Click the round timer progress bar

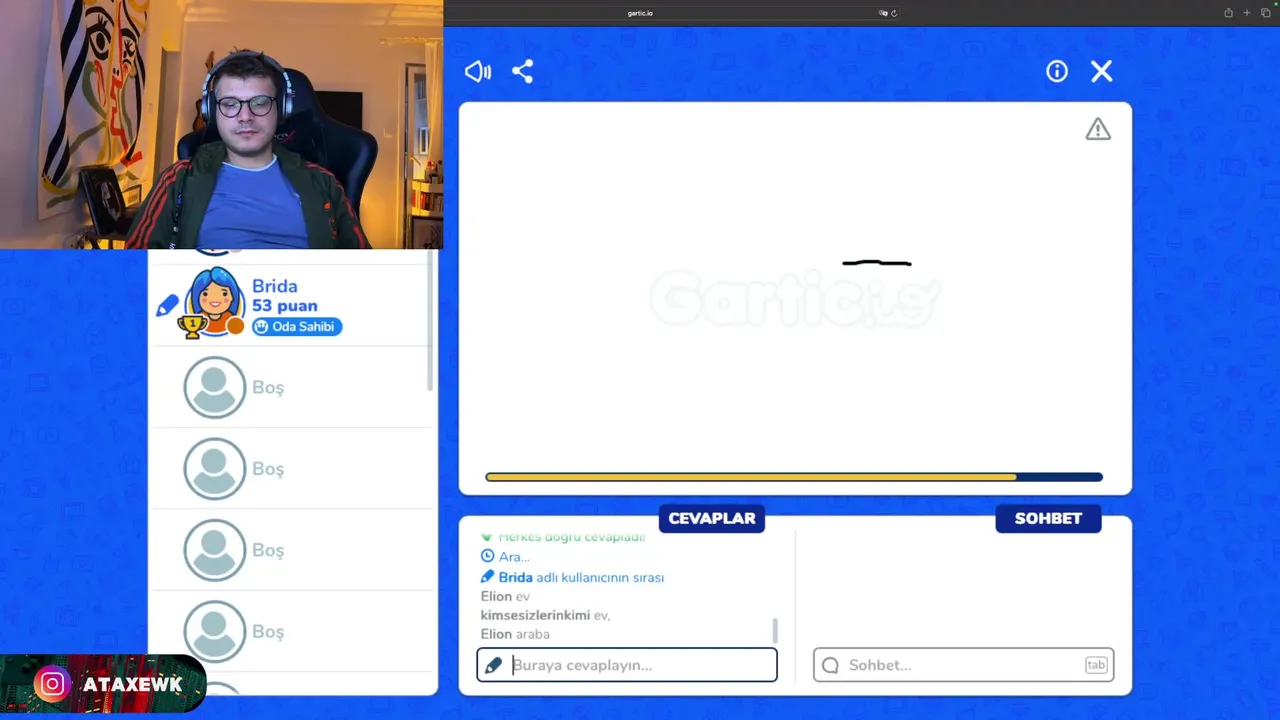click(x=794, y=477)
